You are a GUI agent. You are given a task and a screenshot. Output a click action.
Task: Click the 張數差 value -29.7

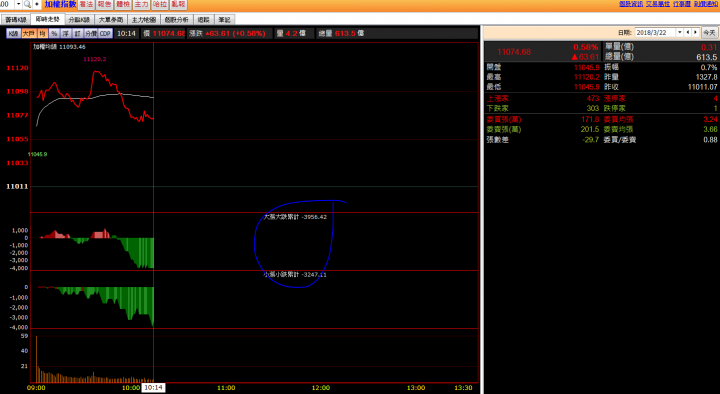pos(591,140)
